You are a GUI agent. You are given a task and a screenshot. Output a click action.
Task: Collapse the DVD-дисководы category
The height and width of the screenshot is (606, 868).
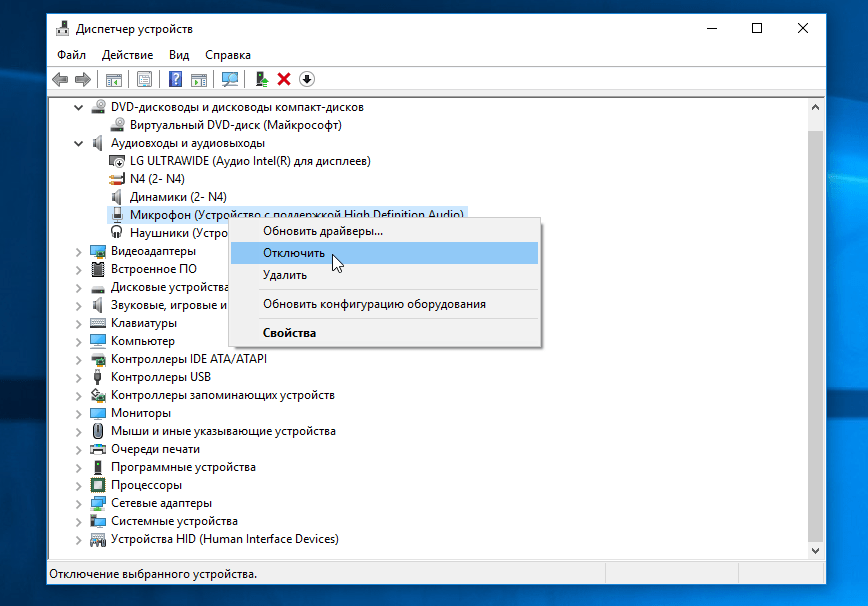[79, 107]
